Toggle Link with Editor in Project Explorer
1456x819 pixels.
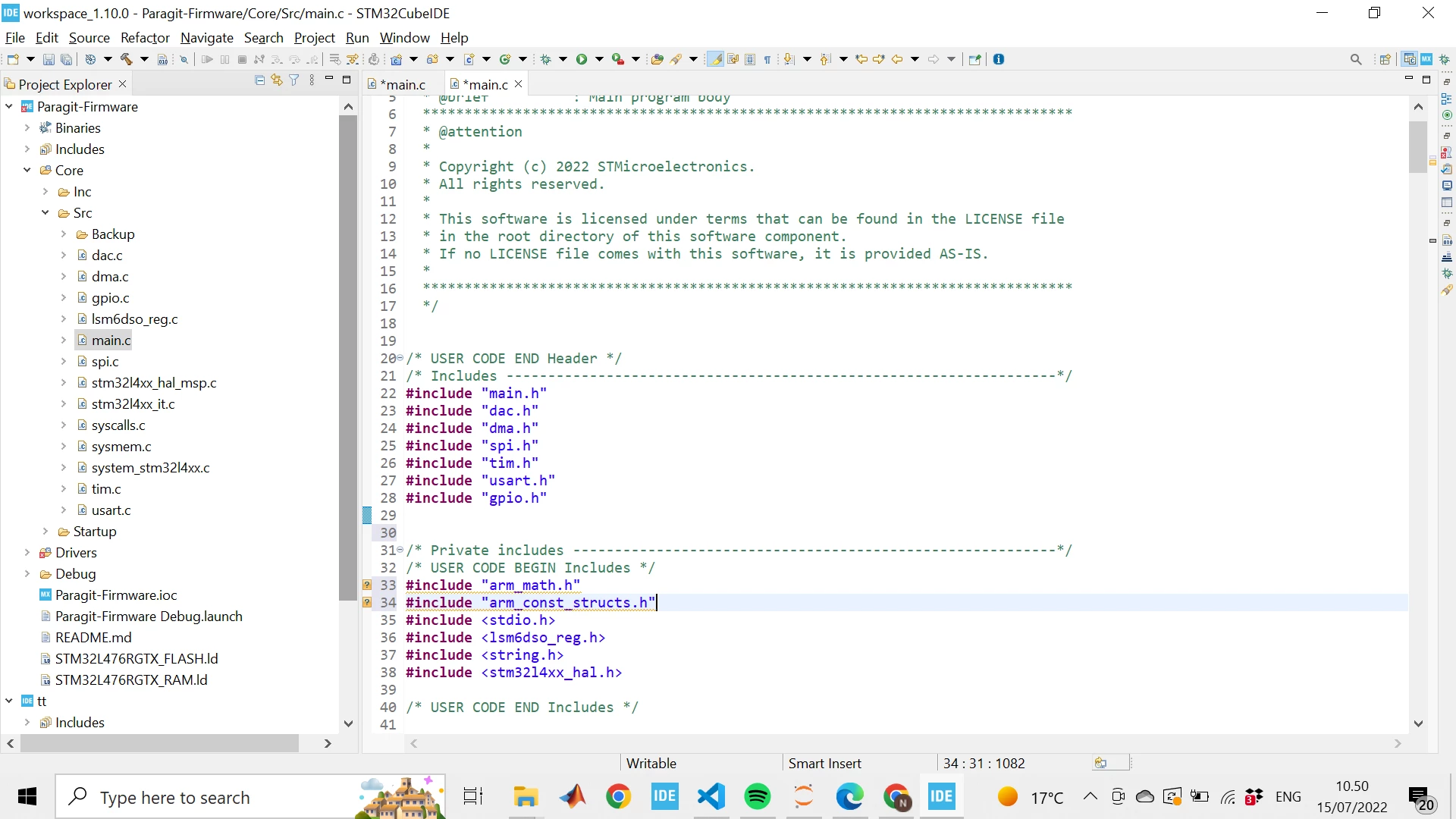pos(277,80)
